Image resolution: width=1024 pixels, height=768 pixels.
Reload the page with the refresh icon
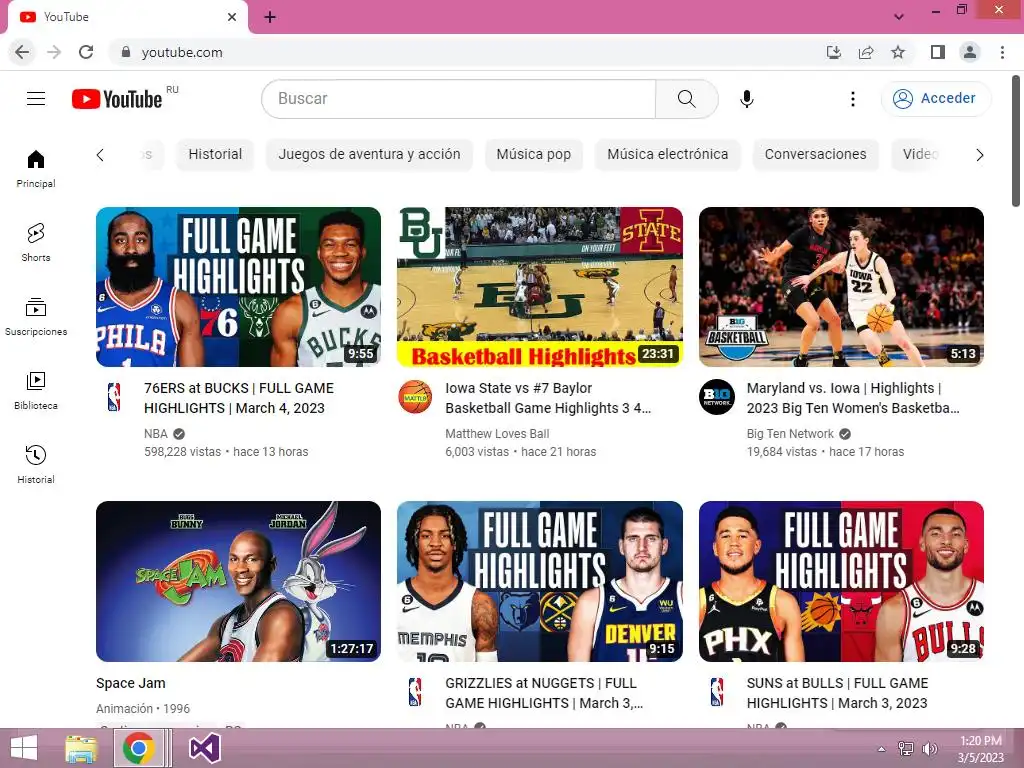pyautogui.click(x=86, y=52)
